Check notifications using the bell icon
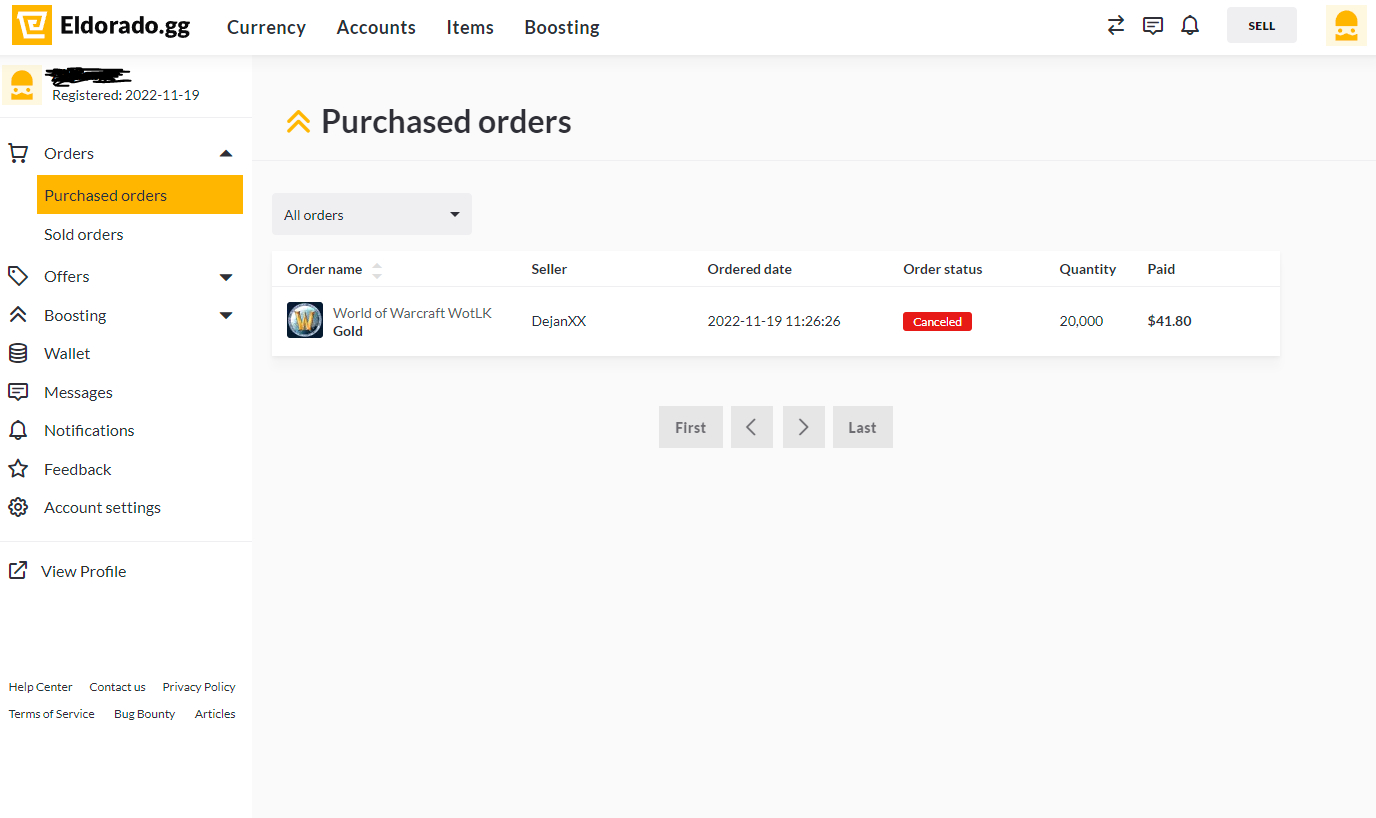Image resolution: width=1376 pixels, height=818 pixels. click(x=1190, y=25)
